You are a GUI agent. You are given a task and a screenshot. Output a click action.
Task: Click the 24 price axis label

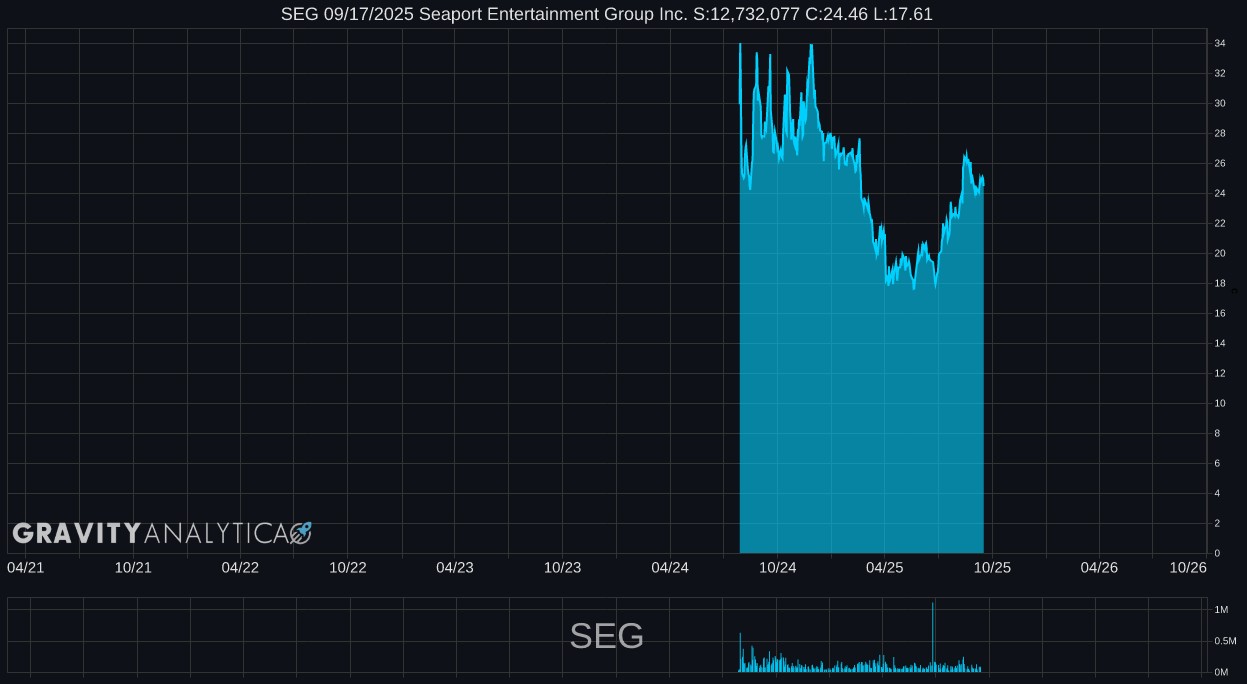[x=1220, y=193]
